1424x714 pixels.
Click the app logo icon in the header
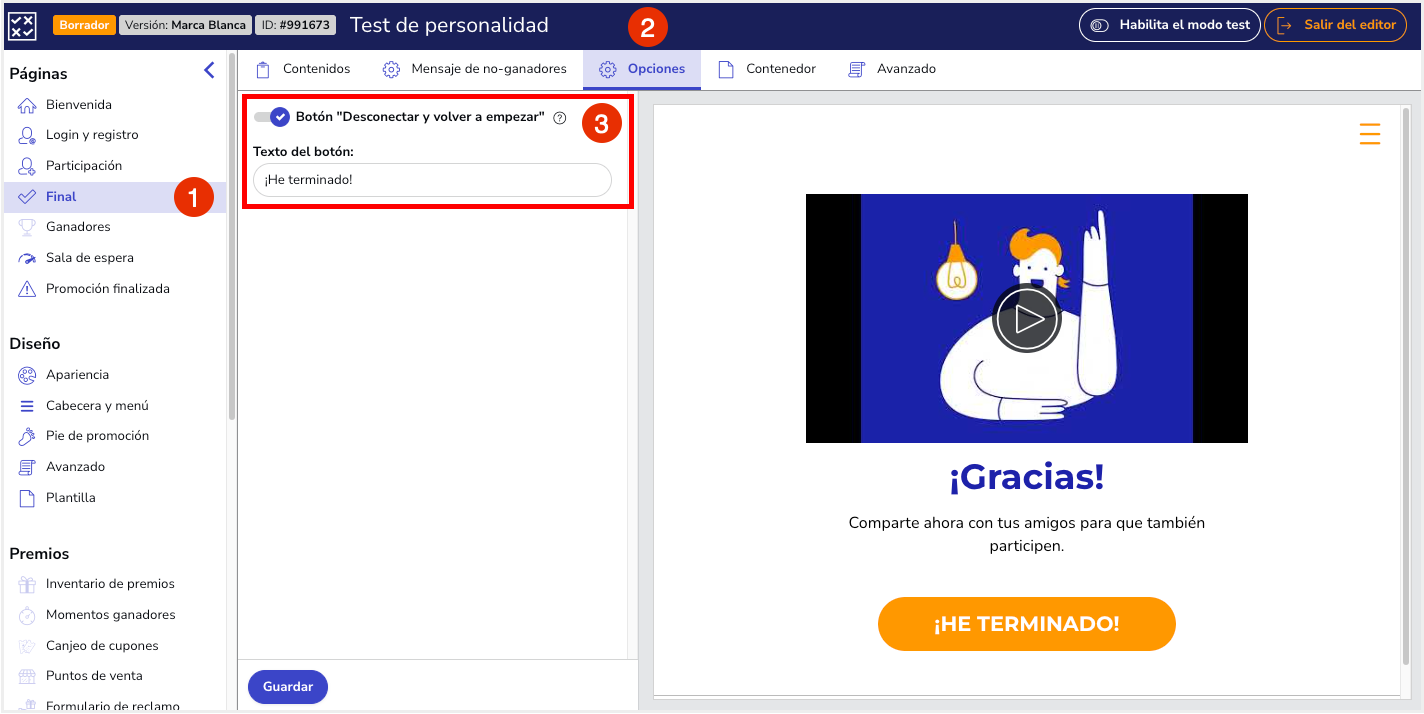[x=22, y=25]
